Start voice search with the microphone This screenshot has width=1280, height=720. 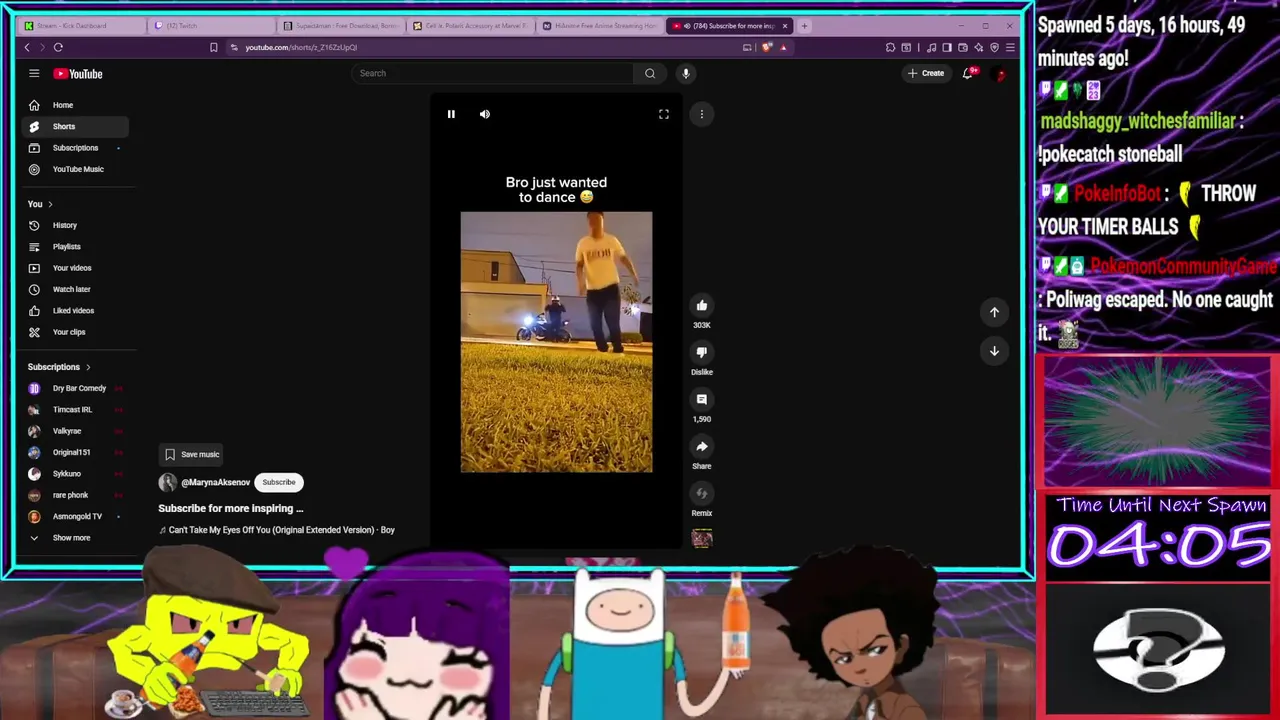pyautogui.click(x=686, y=73)
